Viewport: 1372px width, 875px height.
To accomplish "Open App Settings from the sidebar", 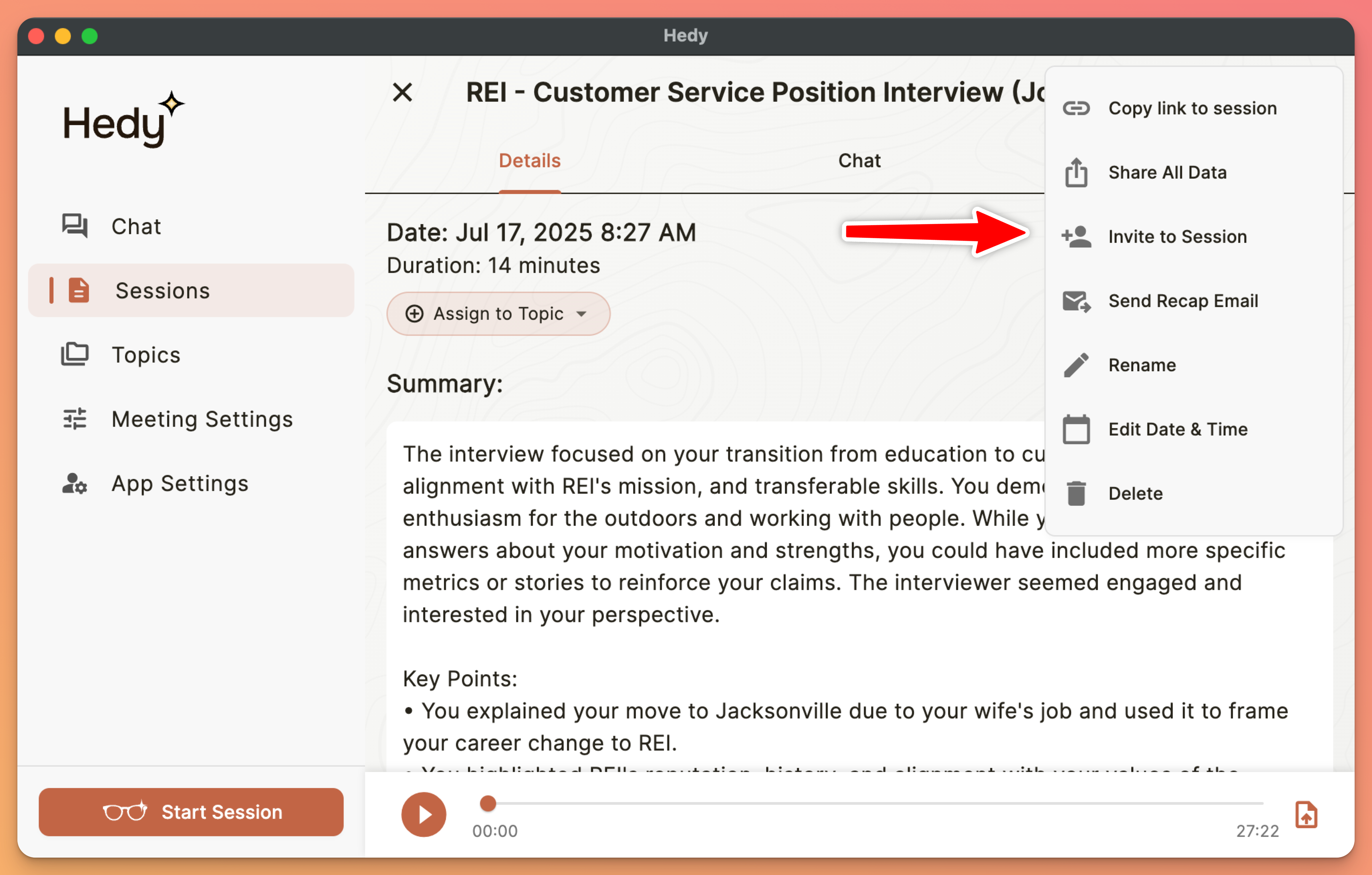I will click(x=180, y=483).
